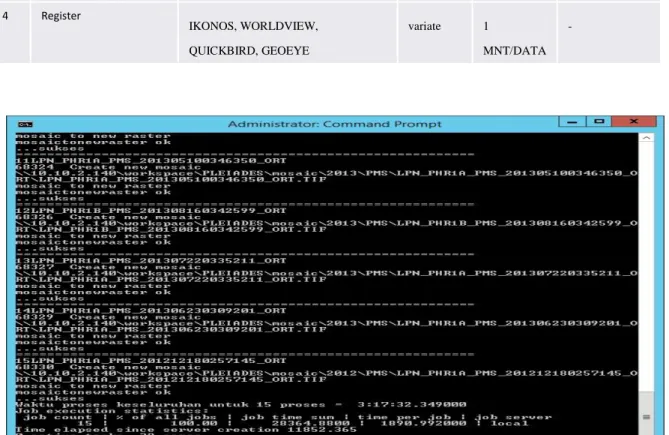Click the MNT/DATA cell text
The image size is (669, 435).
tap(515, 51)
